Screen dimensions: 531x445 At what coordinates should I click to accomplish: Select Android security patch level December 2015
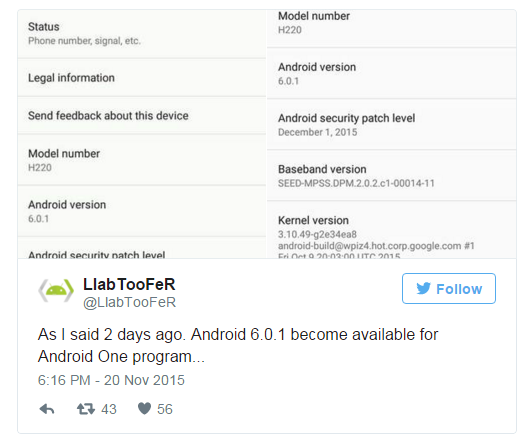click(391, 125)
